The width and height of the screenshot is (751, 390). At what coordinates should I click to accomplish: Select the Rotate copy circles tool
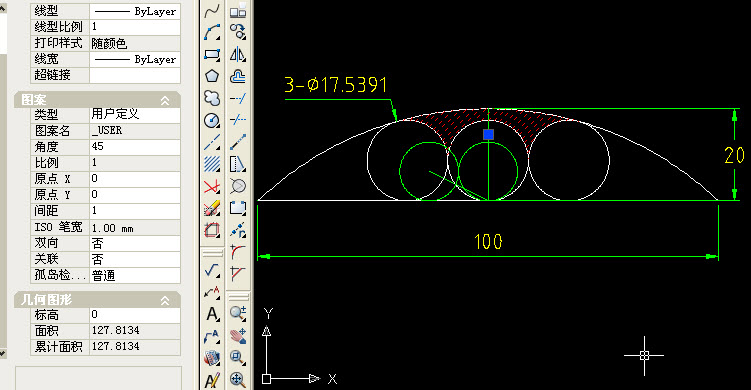pyautogui.click(x=238, y=32)
